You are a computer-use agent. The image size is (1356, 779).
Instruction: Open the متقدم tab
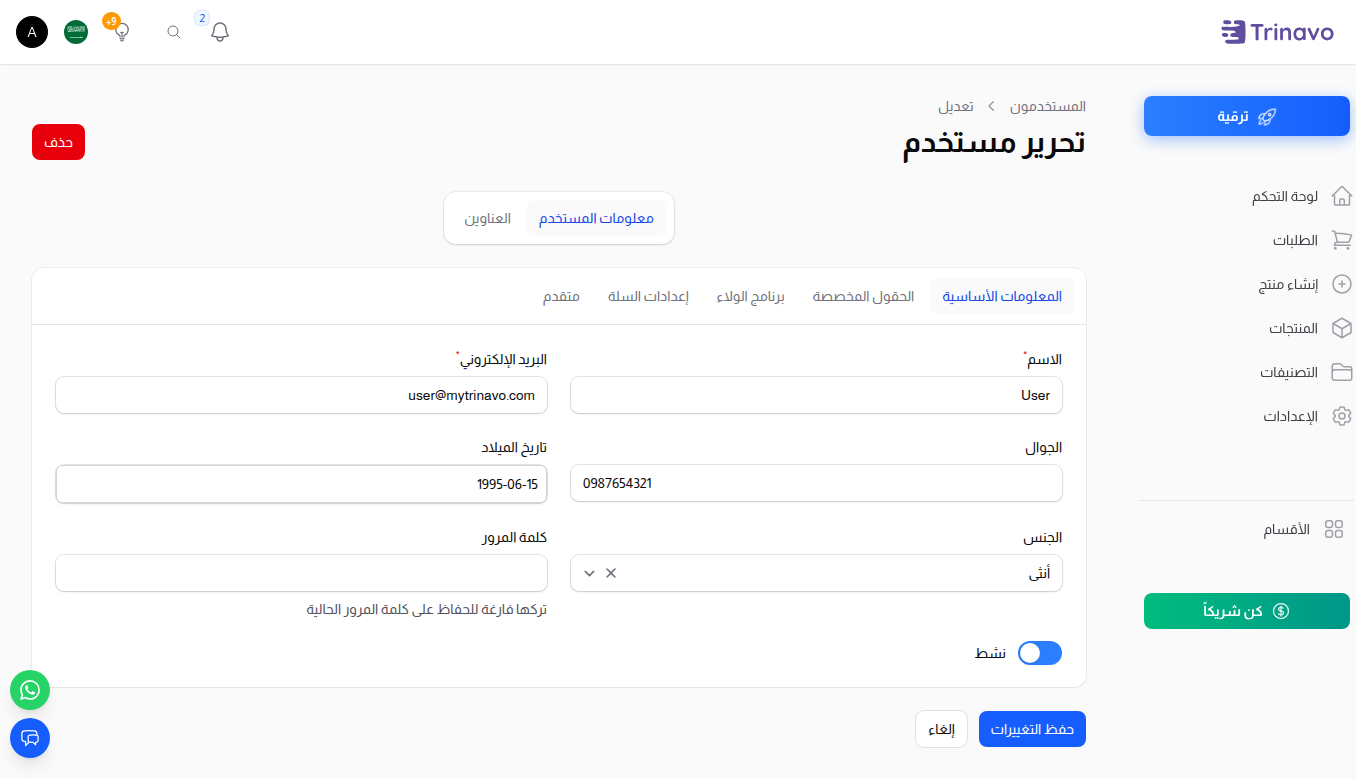[561, 297]
